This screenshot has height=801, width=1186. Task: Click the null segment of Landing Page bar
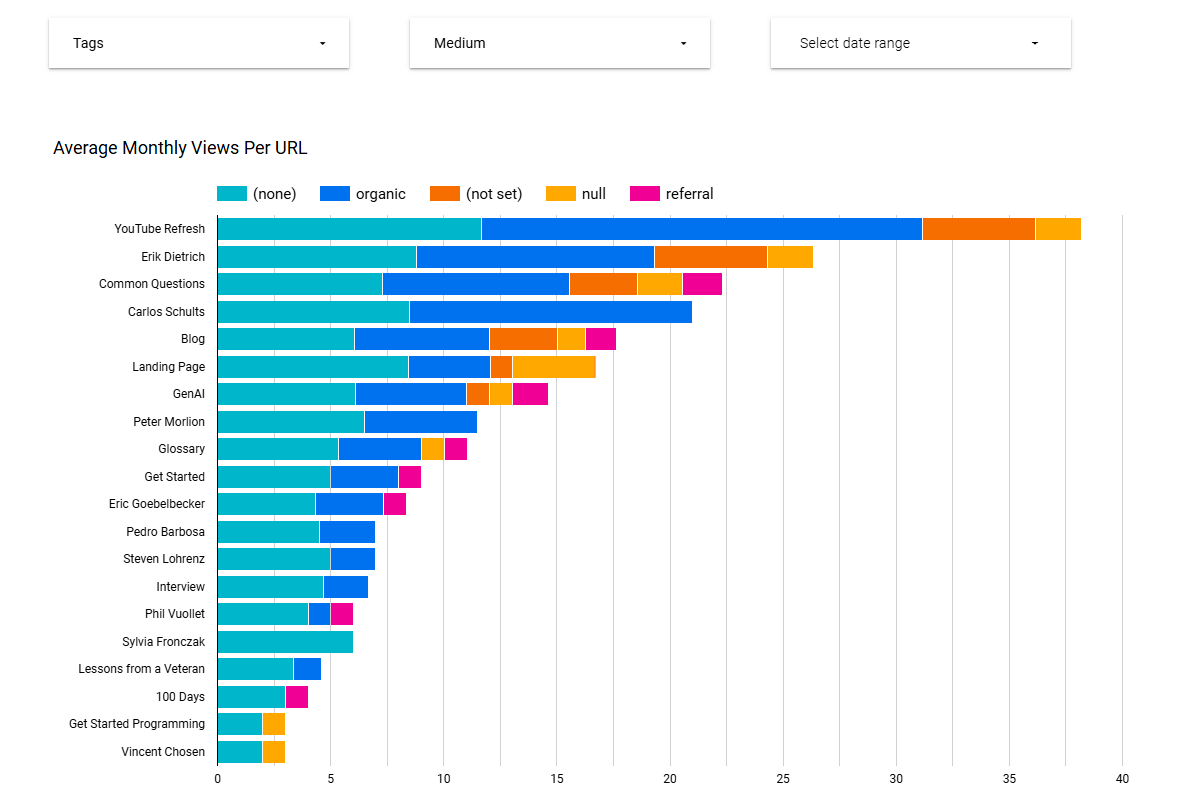(x=554, y=367)
